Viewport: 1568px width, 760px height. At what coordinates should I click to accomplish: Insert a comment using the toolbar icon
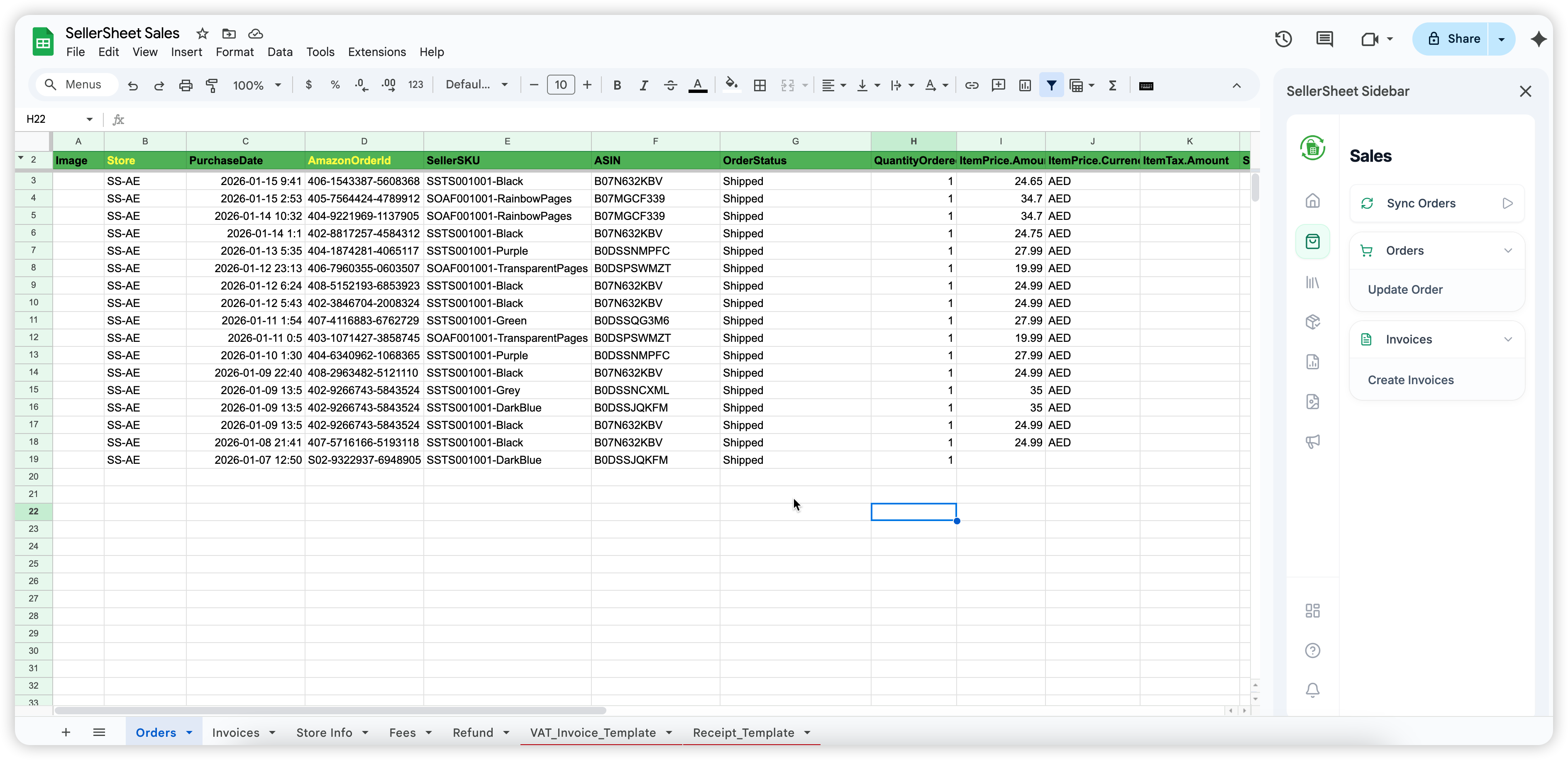click(x=998, y=85)
